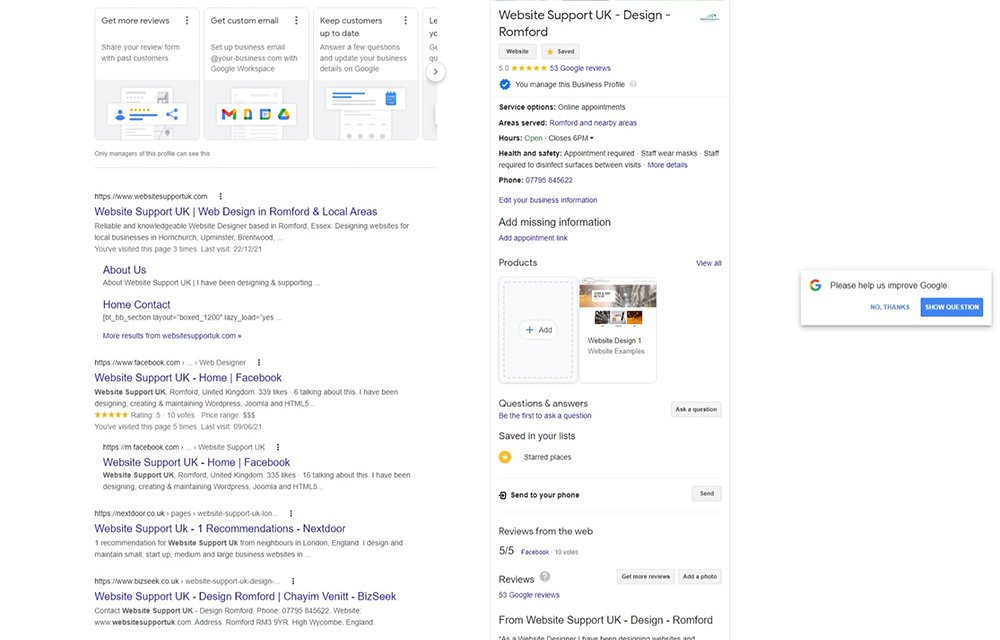The width and height of the screenshot is (1000, 640).
Task: Click Add a photo button
Action: [700, 576]
